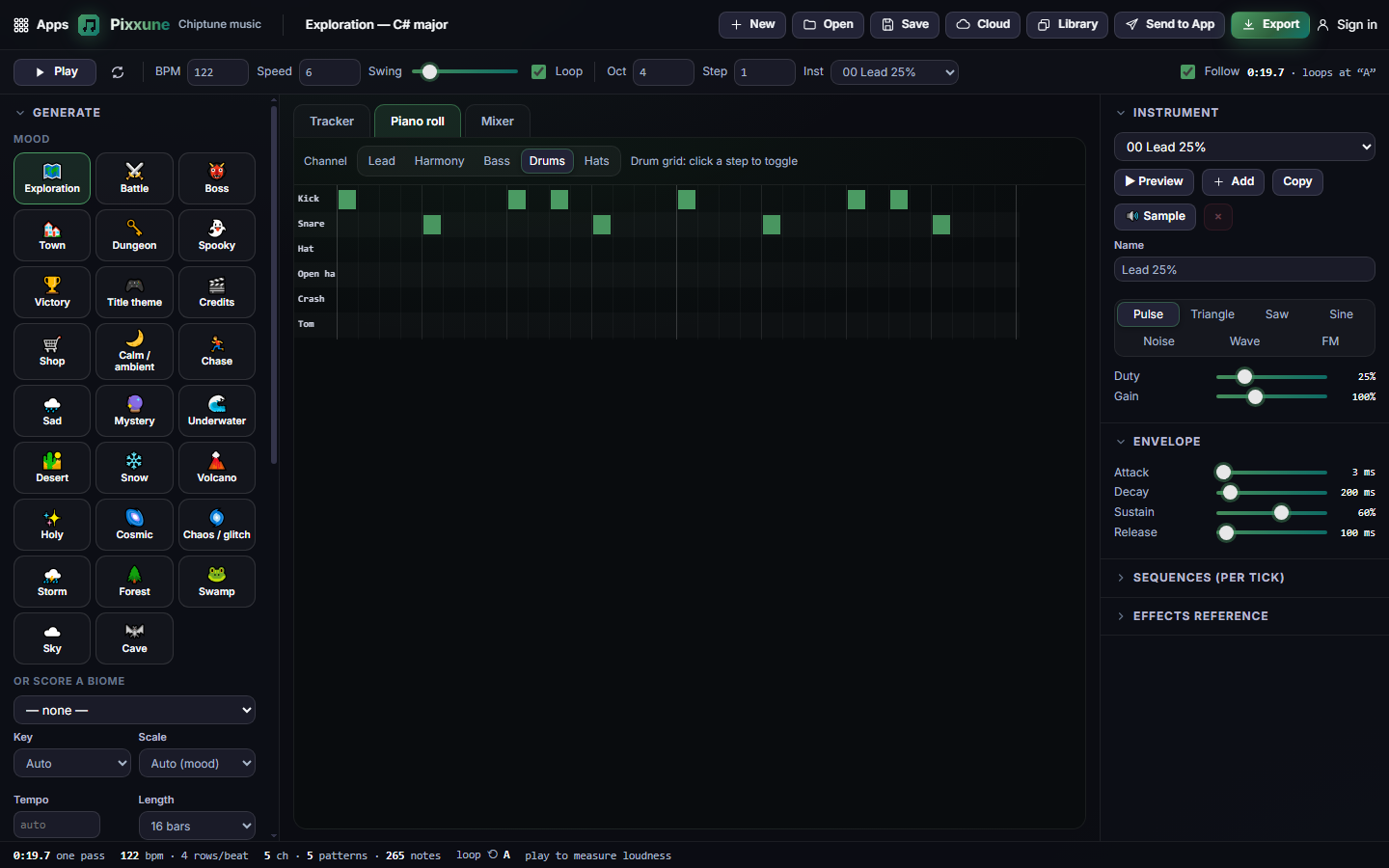Select the Triangle waveform option
Viewport: 1389px width, 868px height.
point(1212,314)
